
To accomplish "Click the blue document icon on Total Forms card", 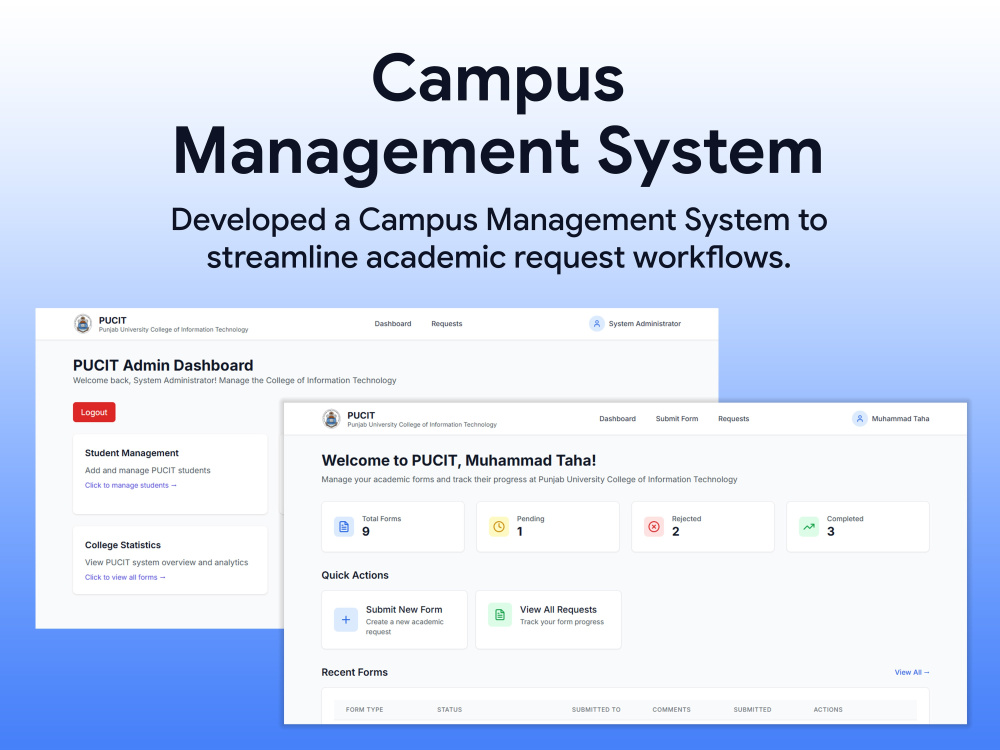I will pos(344,527).
